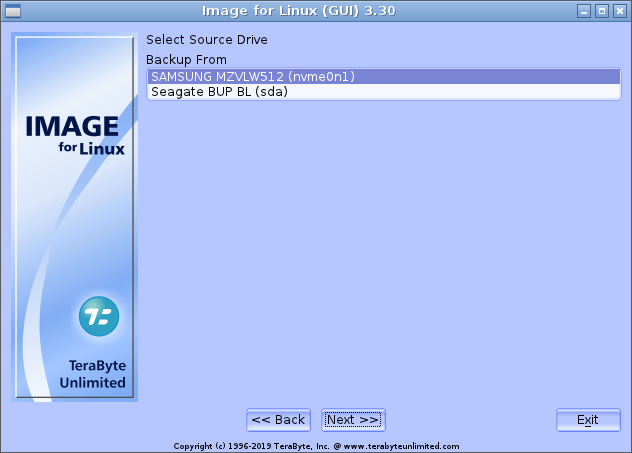
Task: Close the Image for Linux window
Action: point(620,11)
